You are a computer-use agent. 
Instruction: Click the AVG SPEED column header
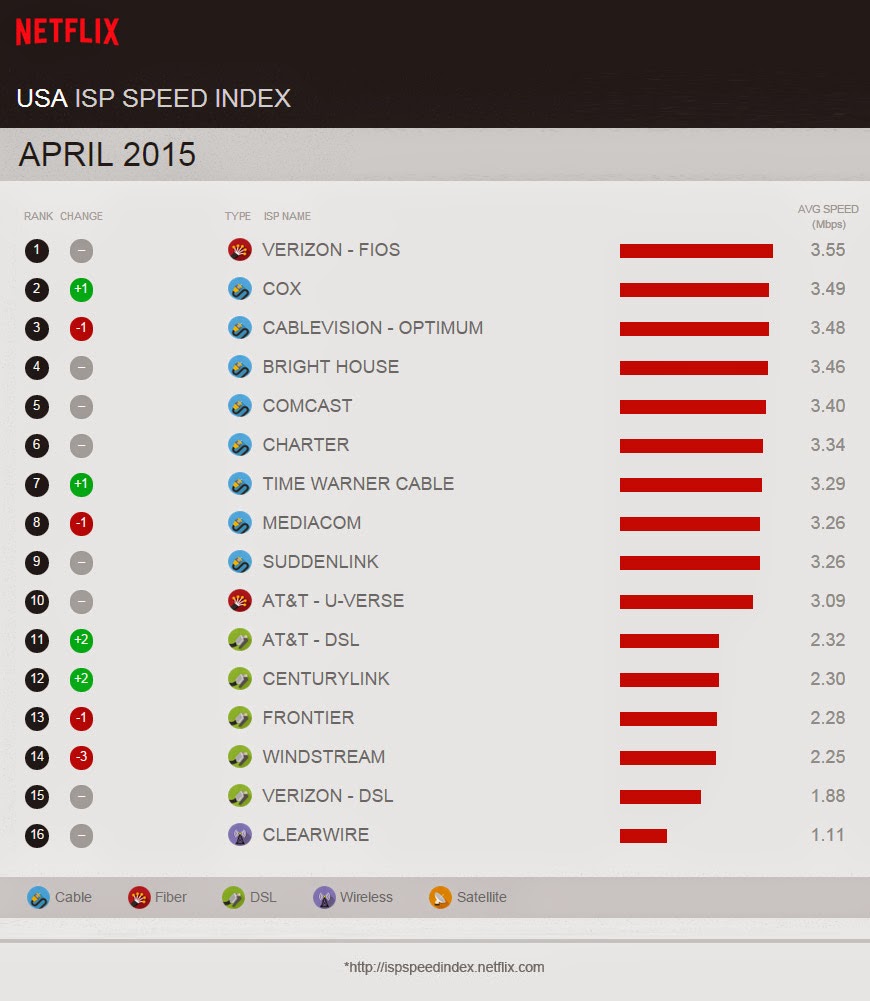827,216
